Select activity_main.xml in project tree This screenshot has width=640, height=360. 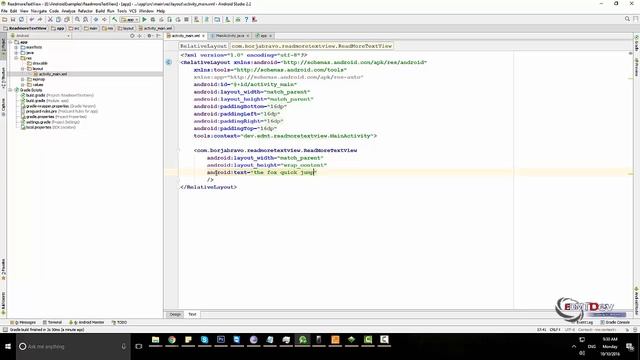[x=53, y=74]
